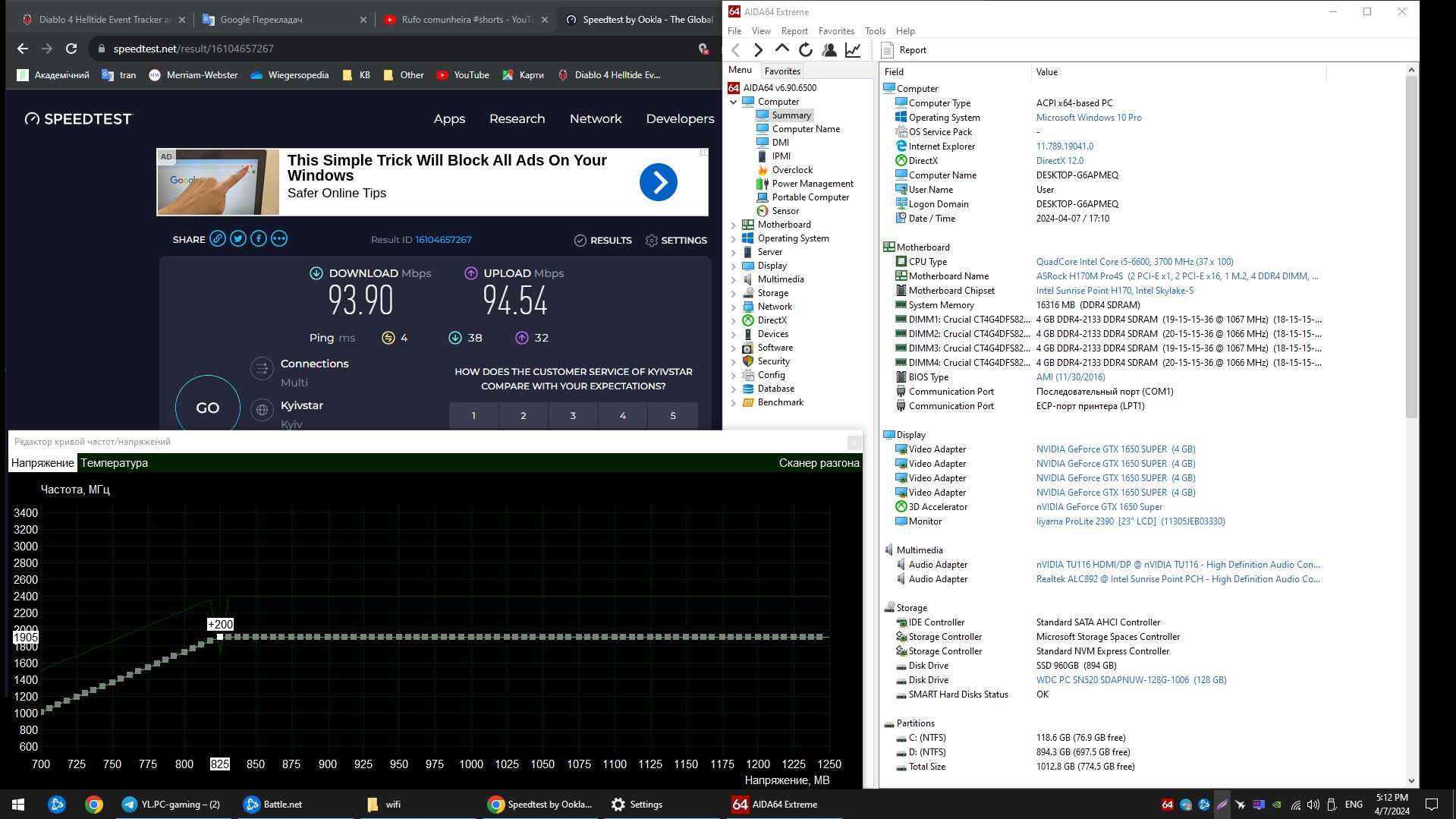The image size is (1456, 819).
Task: Open the Result ID 16104657267 link
Action: tap(443, 240)
